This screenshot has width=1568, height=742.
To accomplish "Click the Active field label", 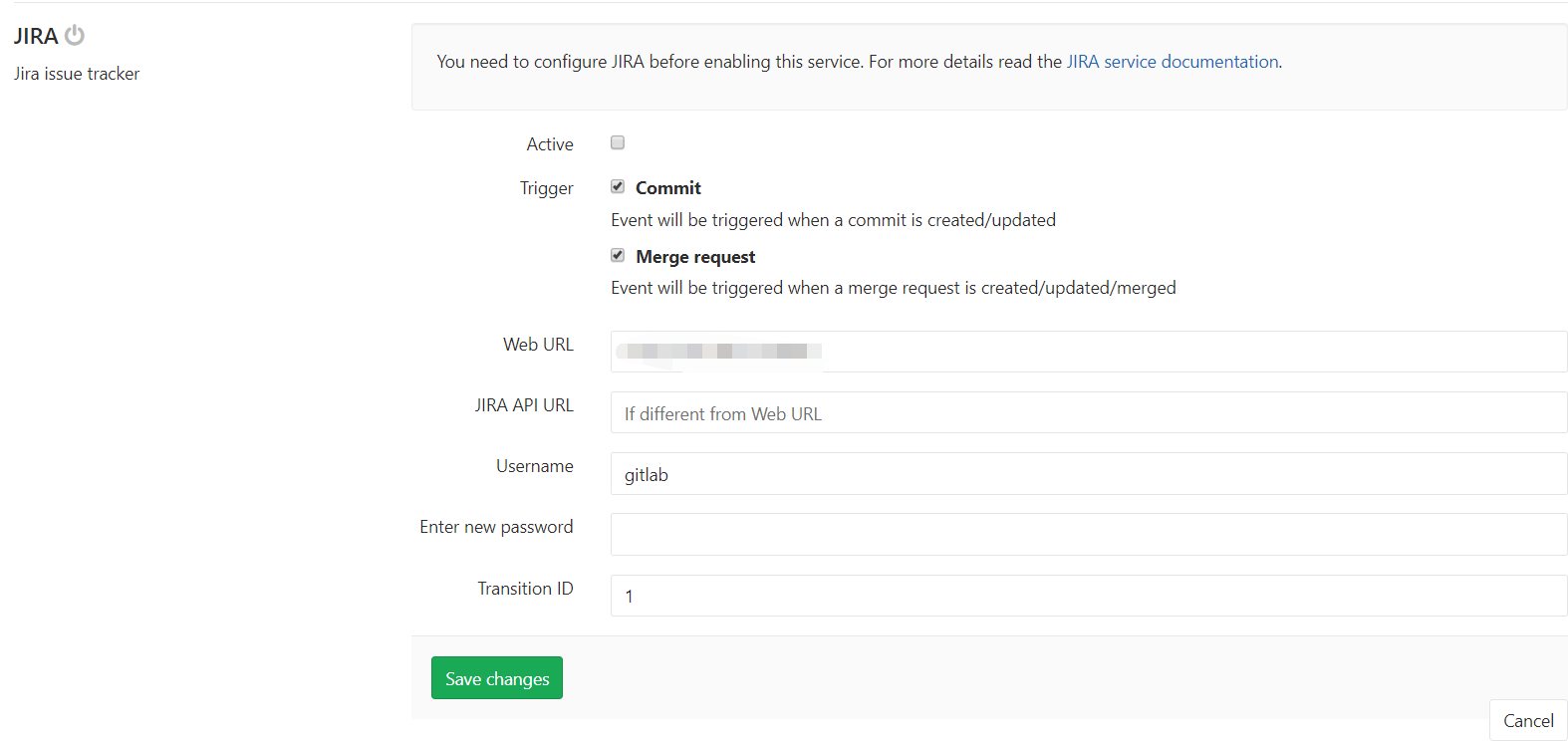I will pos(549,143).
